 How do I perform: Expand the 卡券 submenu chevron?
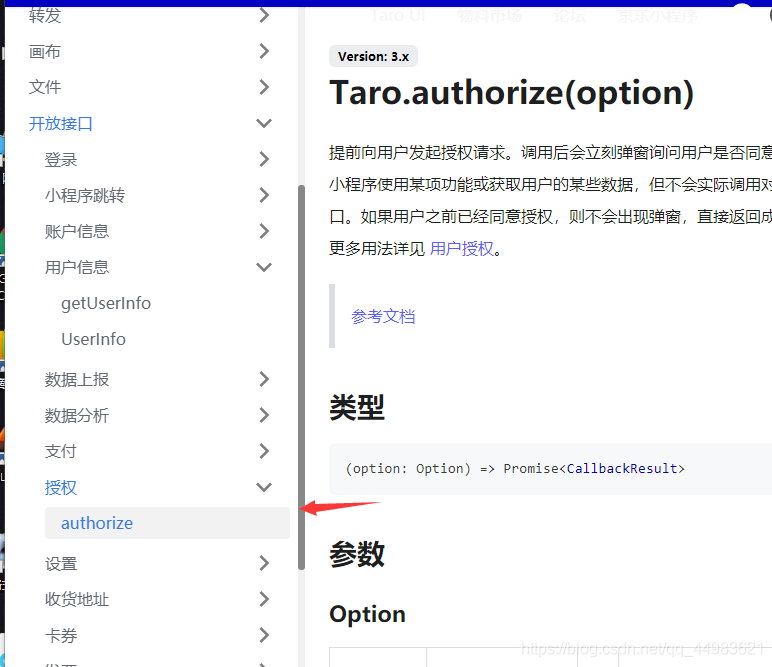coord(264,635)
